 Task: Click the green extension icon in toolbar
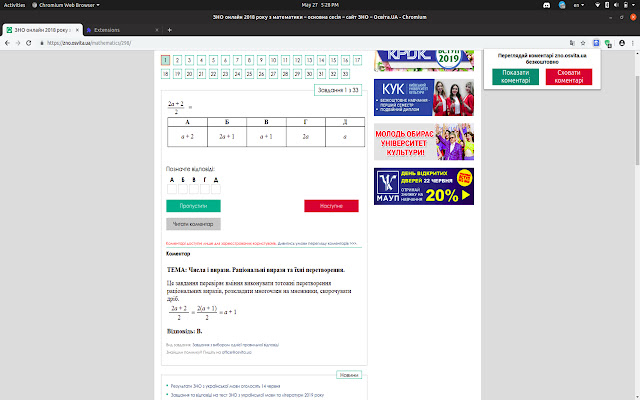(608, 43)
